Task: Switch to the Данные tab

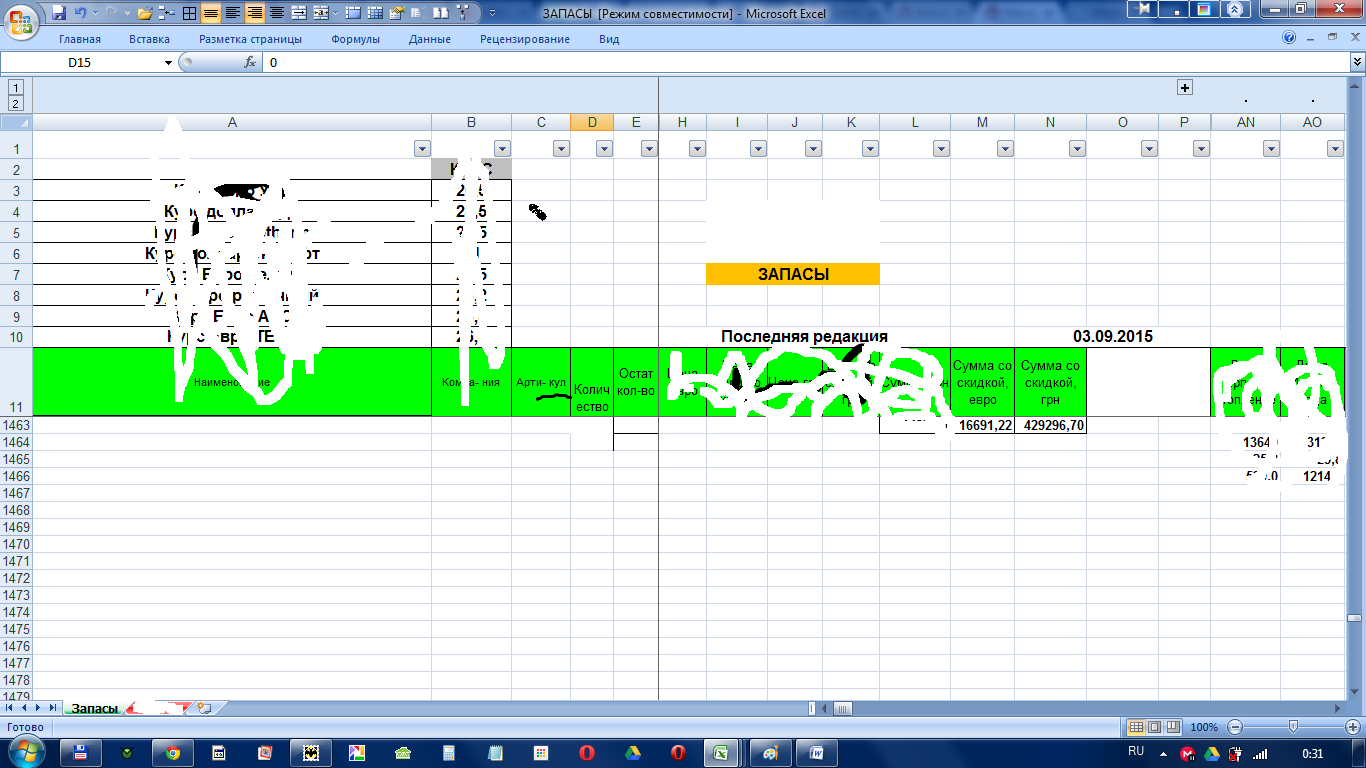Action: click(x=430, y=39)
